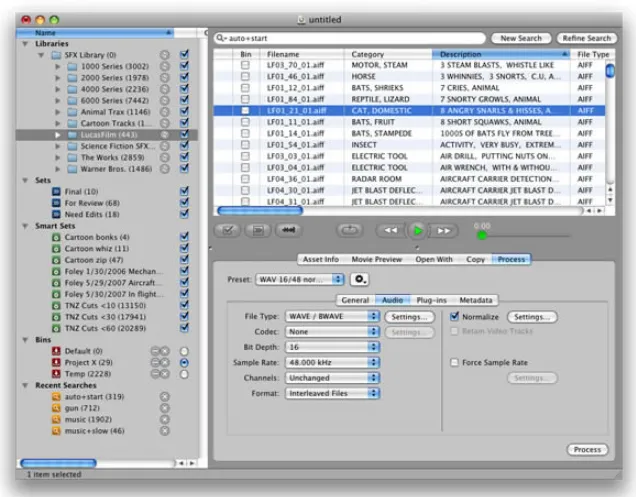This screenshot has width=636, height=497.
Task: Click the green playback position slider knob
Action: [x=482, y=235]
